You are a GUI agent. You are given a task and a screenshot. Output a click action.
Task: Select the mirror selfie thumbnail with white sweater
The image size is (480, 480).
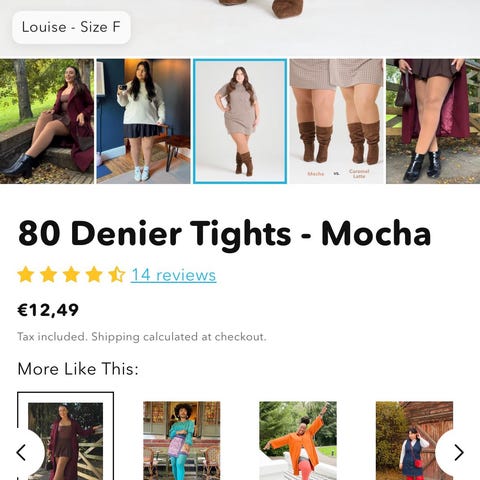(143, 121)
